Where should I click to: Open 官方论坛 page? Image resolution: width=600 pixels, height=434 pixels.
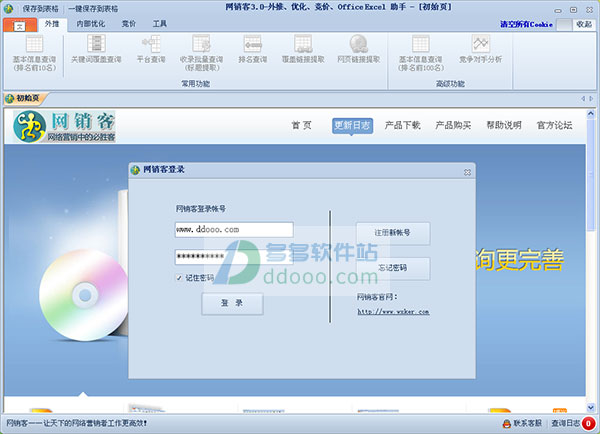(x=554, y=125)
